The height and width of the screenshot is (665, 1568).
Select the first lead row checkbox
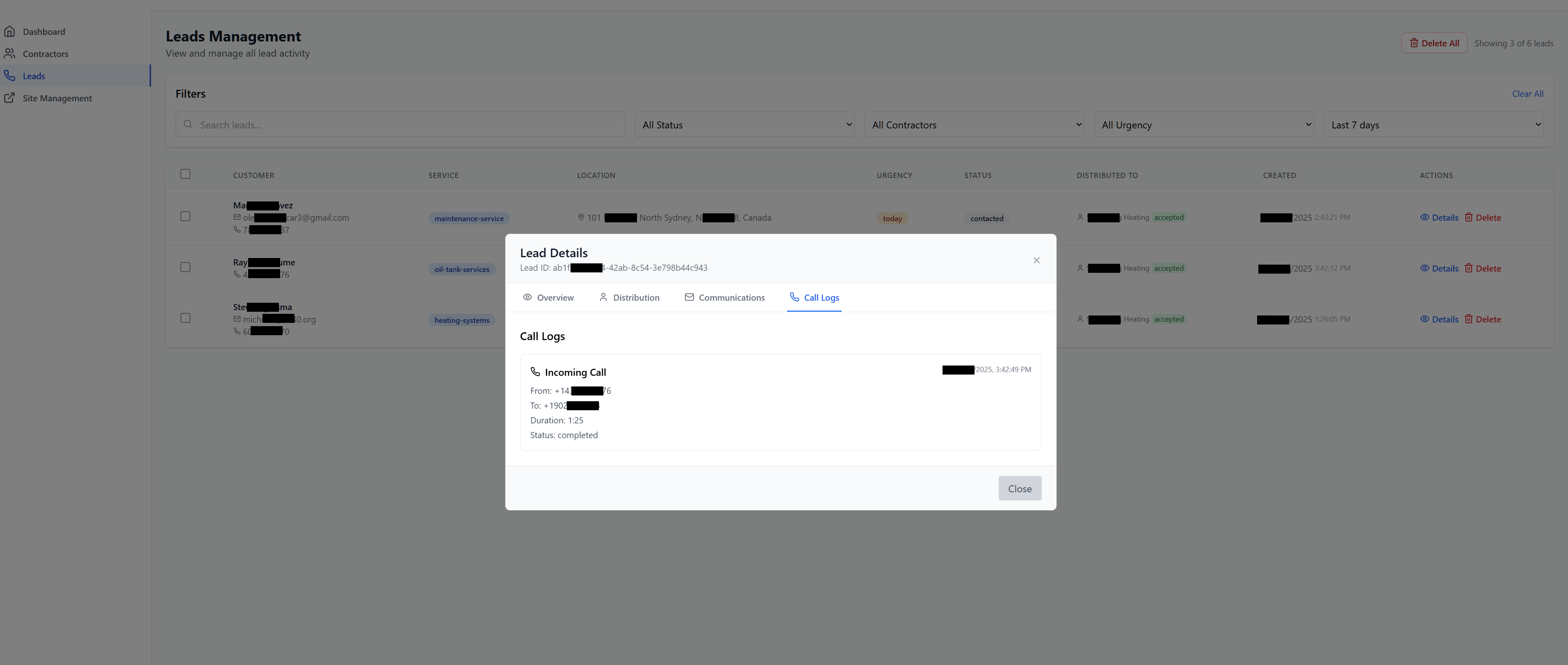186,215
